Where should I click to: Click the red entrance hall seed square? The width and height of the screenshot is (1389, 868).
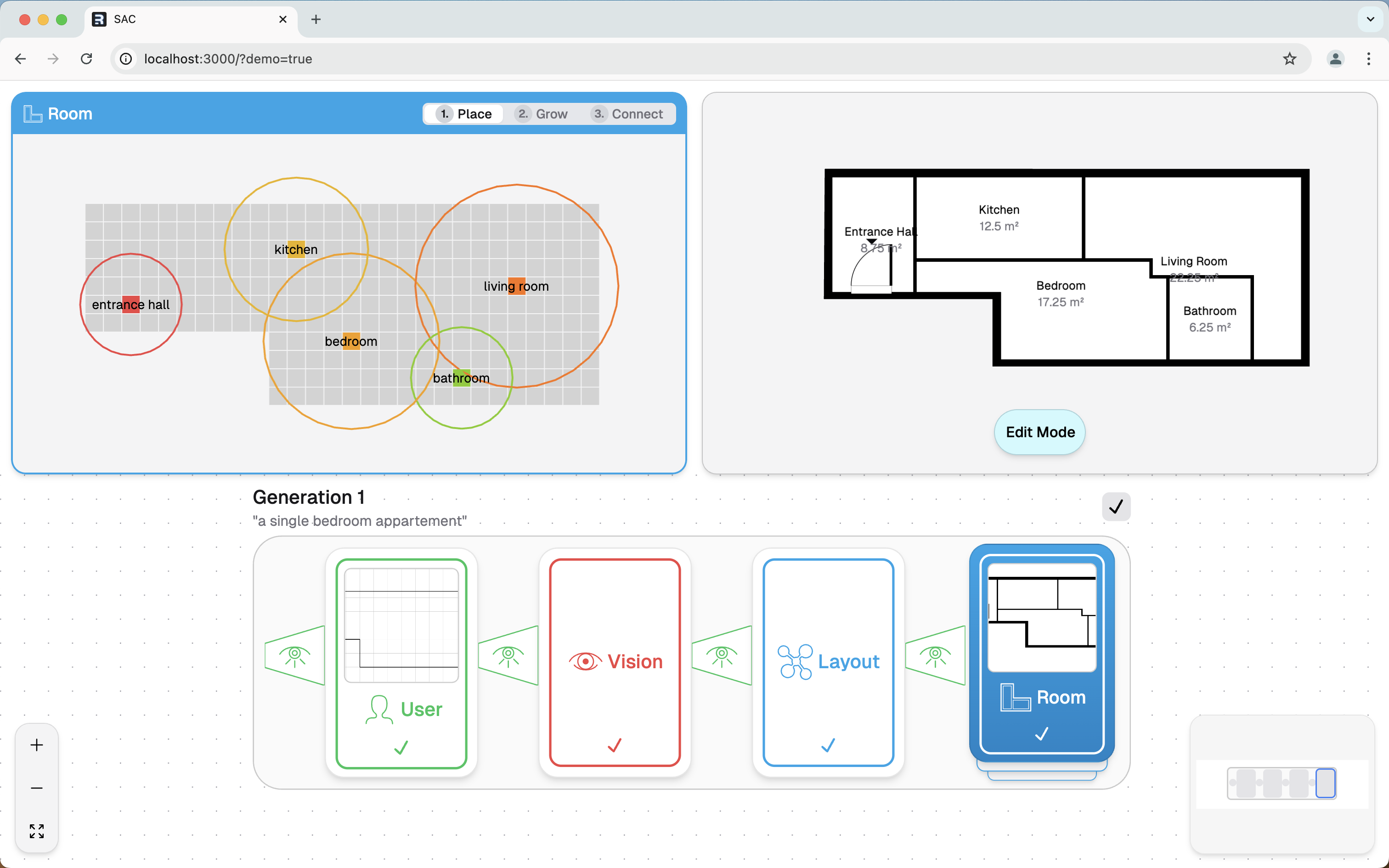click(131, 304)
